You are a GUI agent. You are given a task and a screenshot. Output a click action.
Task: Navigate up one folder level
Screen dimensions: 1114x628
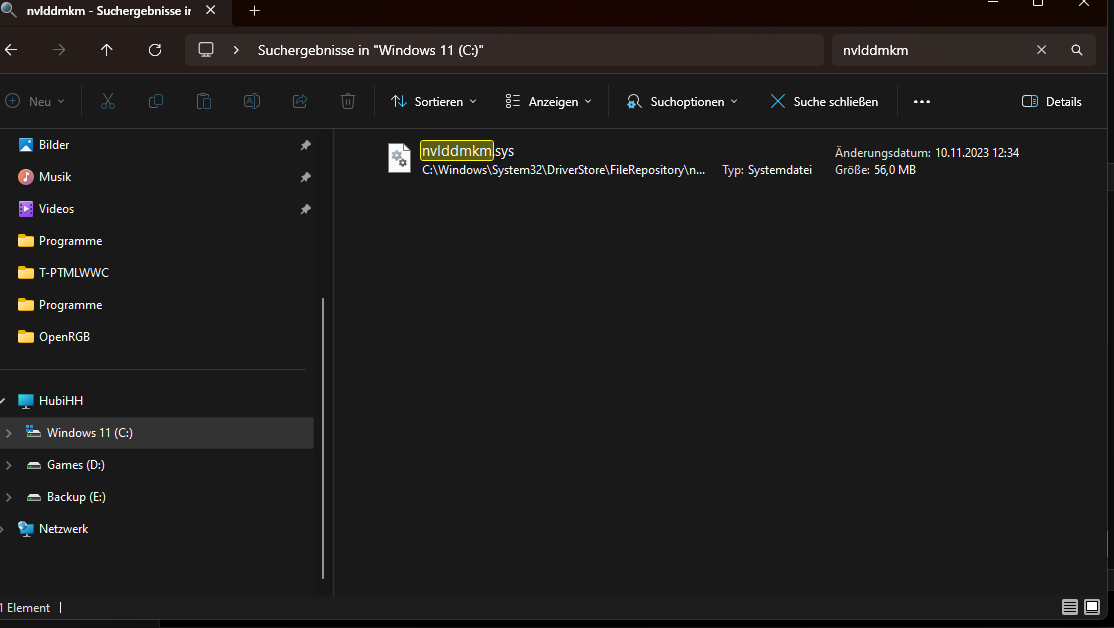(x=107, y=50)
